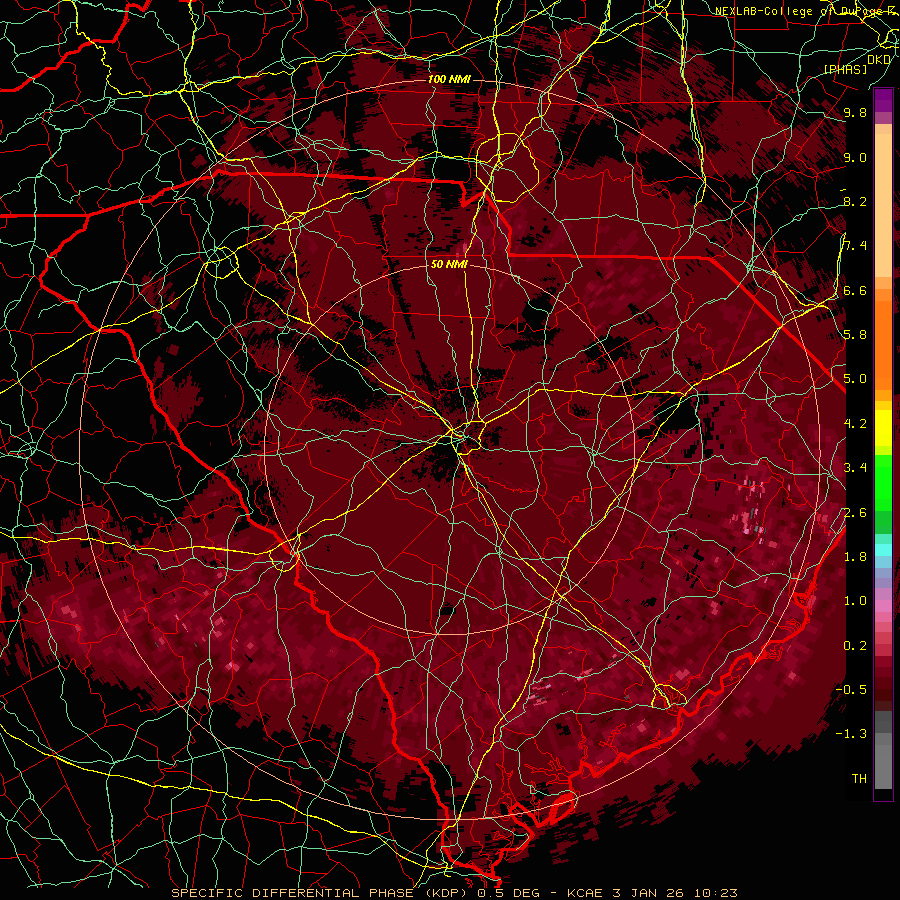Pick the yellow segment of the color bar
900x900 pixels.
point(883,428)
